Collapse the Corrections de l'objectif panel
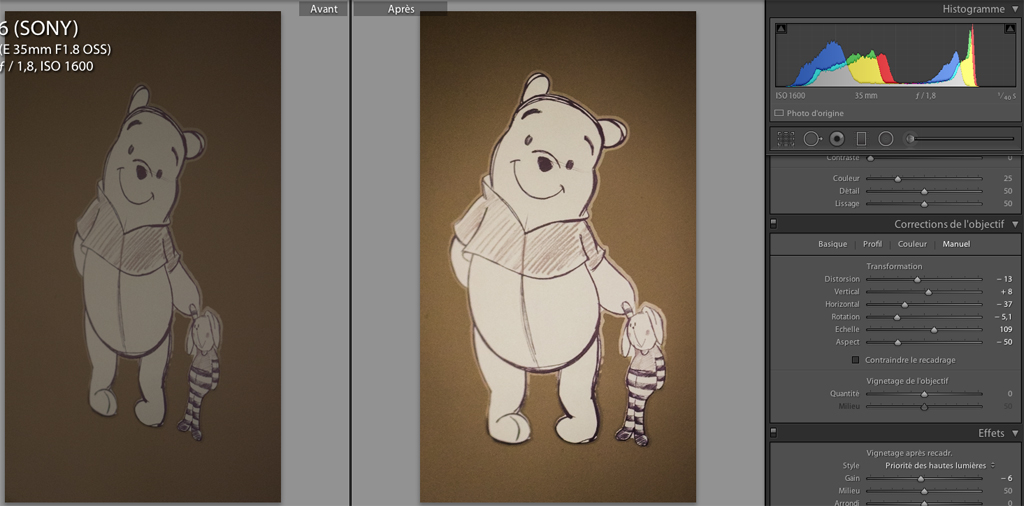This screenshot has height=506, width=1024. (x=1014, y=224)
